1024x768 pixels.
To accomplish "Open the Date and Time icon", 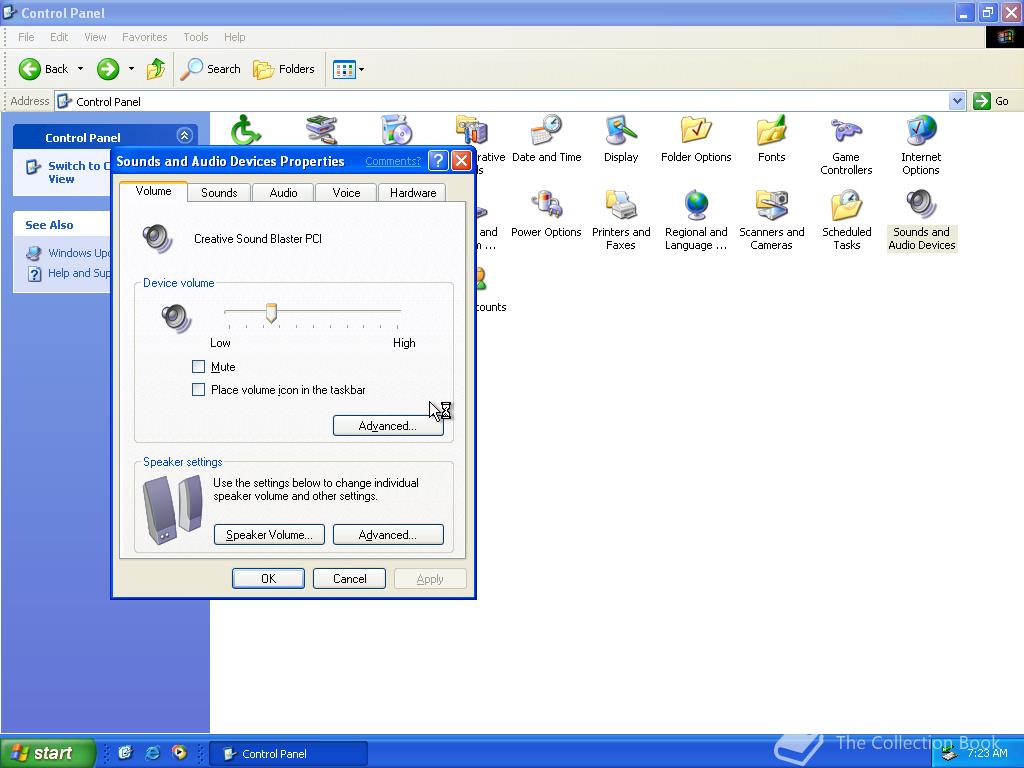I will 547,138.
